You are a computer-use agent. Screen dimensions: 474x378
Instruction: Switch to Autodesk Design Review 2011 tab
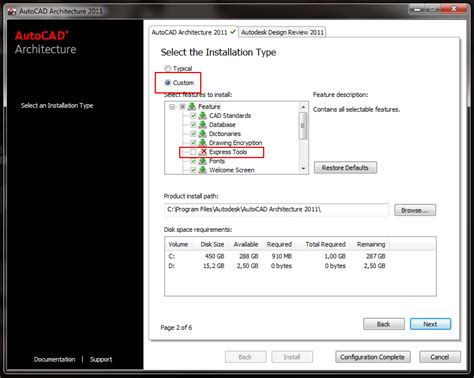282,32
